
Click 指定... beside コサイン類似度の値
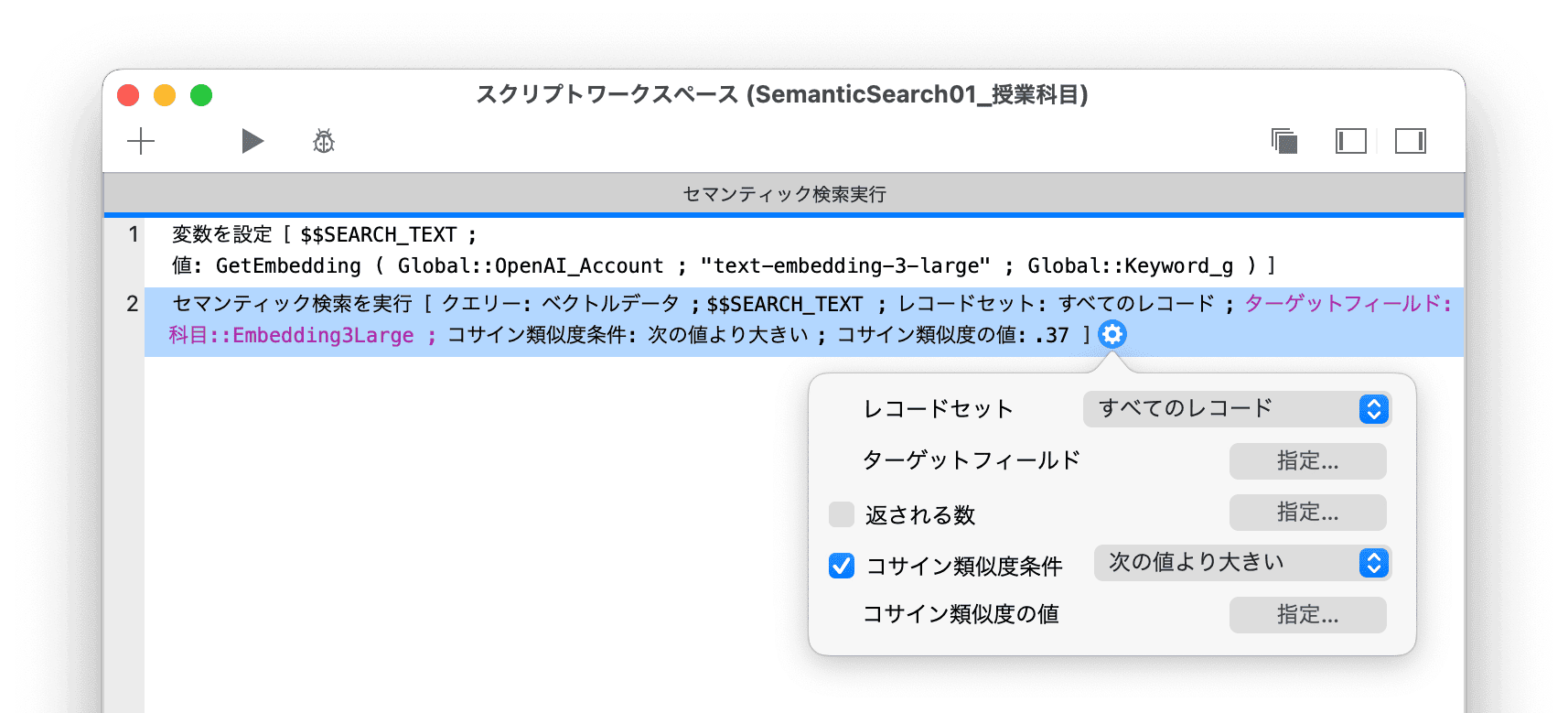click(1307, 614)
